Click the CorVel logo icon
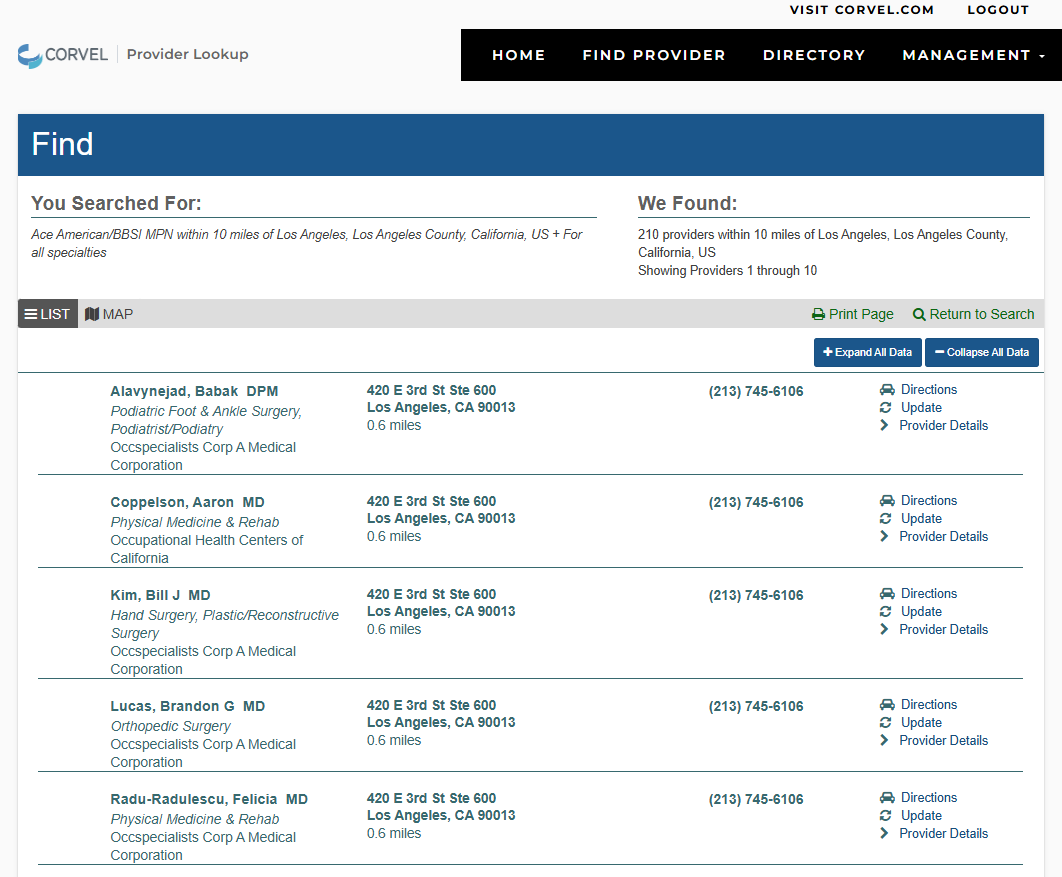 coord(30,55)
